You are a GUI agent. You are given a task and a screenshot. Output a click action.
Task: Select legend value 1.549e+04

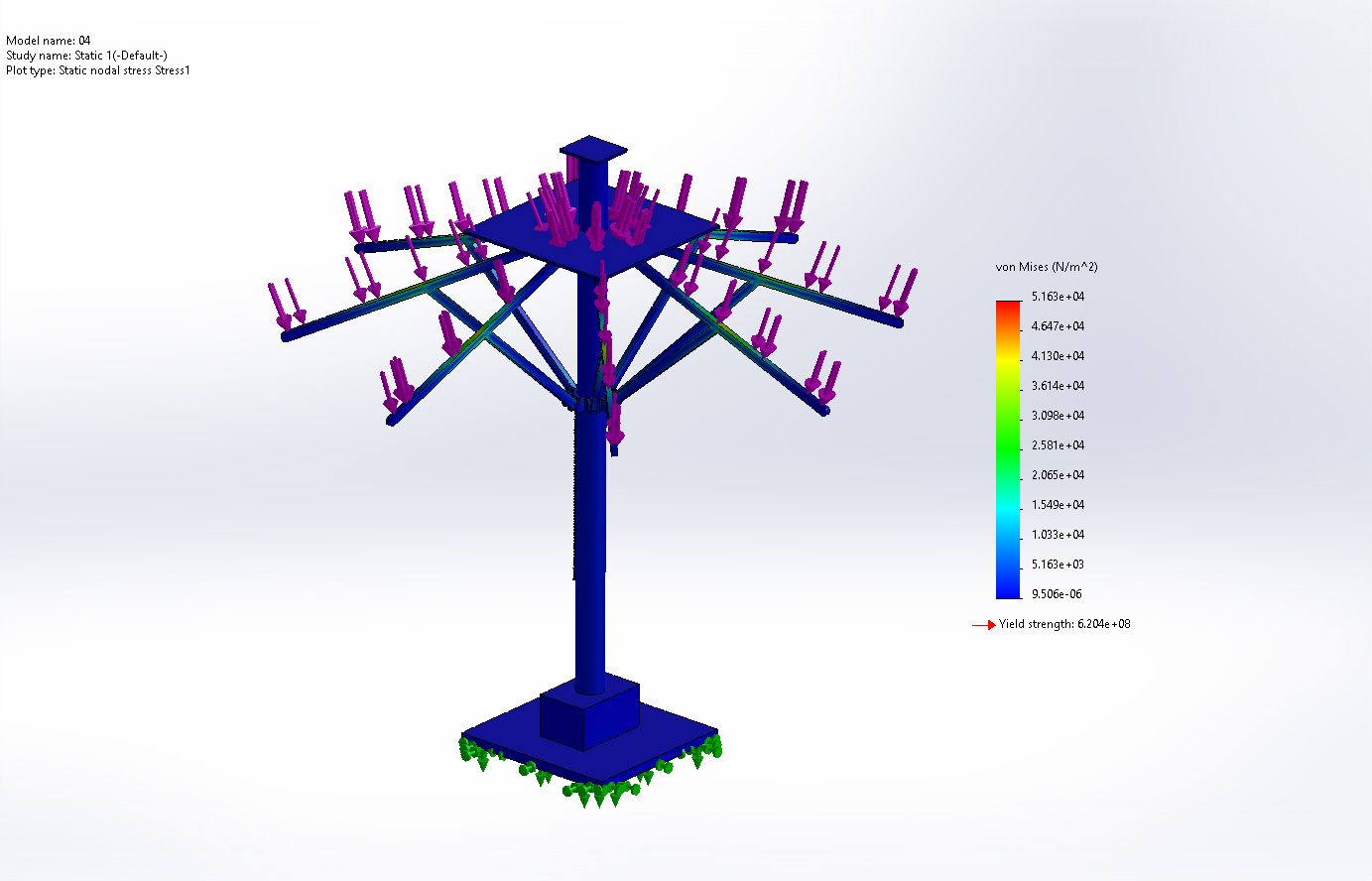[x=1058, y=505]
